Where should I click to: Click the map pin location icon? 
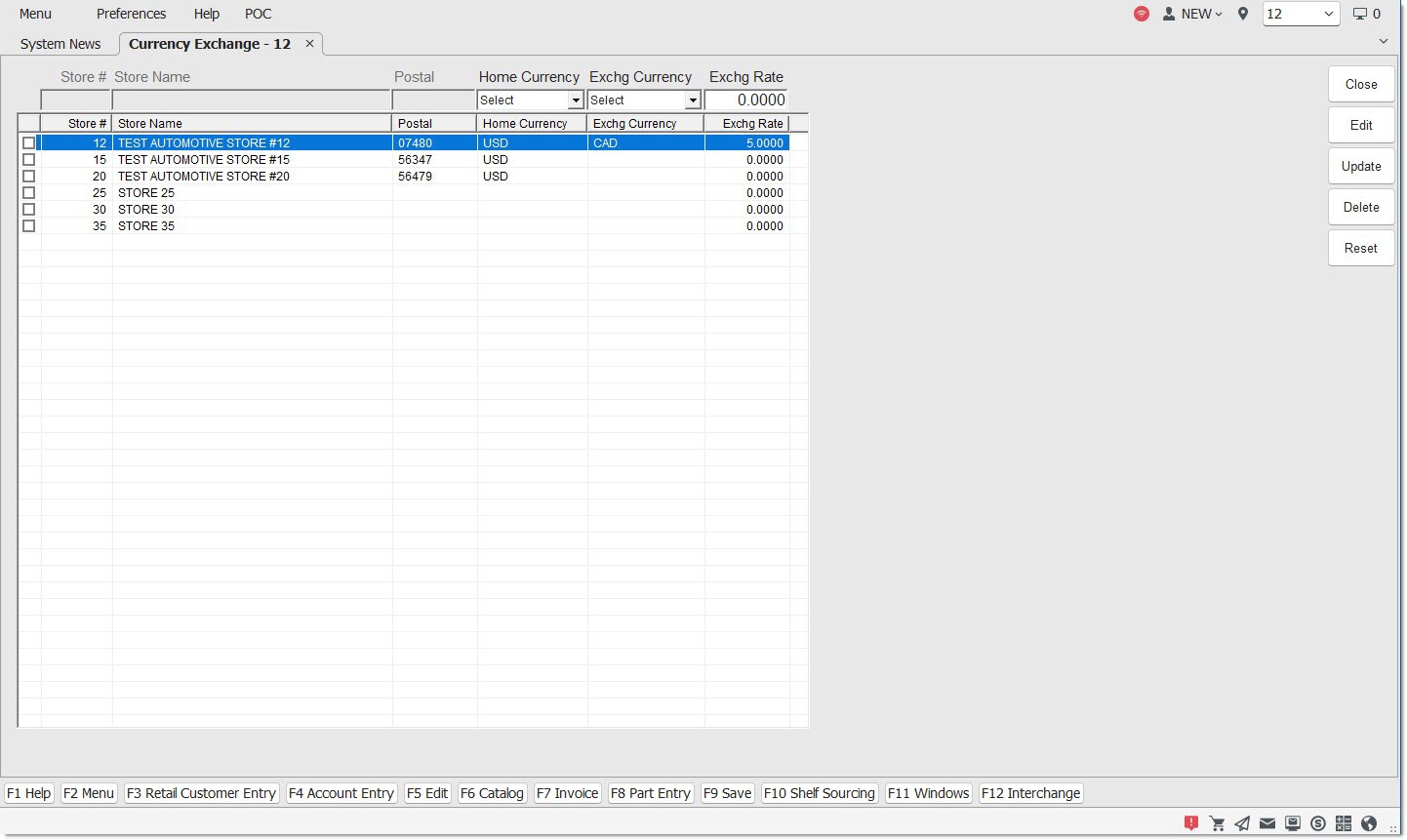pyautogui.click(x=1243, y=14)
